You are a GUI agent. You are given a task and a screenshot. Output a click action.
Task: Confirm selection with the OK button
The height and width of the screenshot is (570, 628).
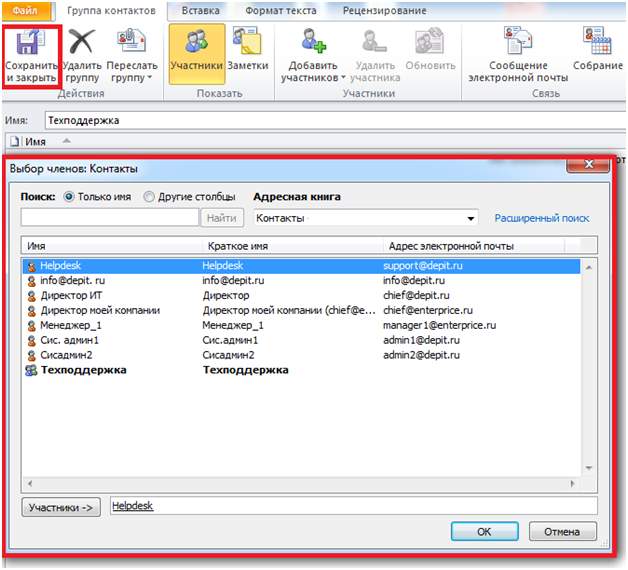485,532
